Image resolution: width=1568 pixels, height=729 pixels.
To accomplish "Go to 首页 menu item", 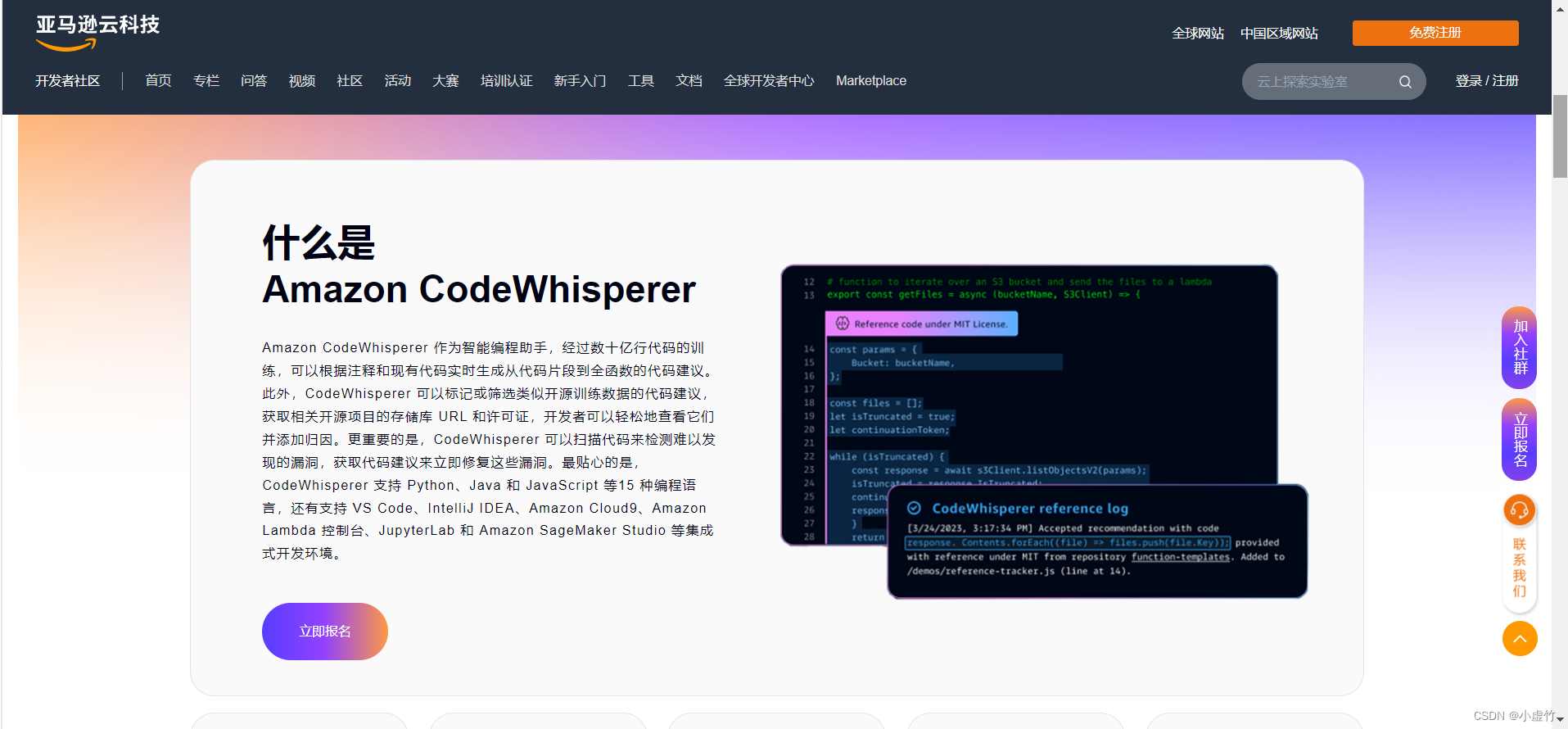I will pyautogui.click(x=159, y=81).
